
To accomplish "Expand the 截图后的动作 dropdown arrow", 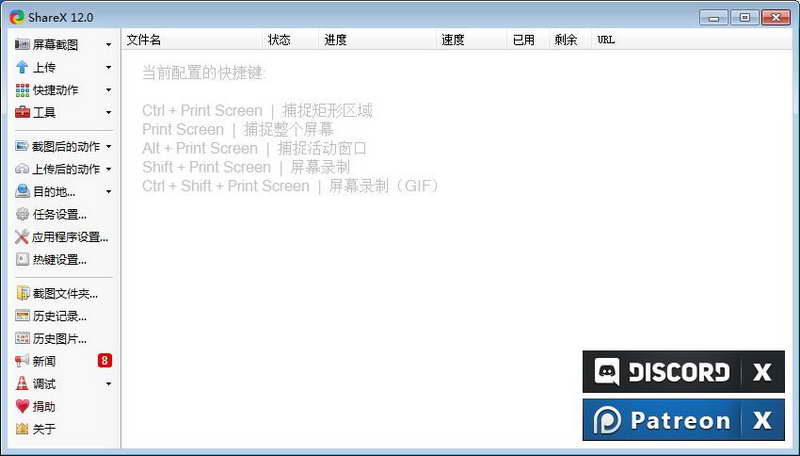I will (x=108, y=146).
